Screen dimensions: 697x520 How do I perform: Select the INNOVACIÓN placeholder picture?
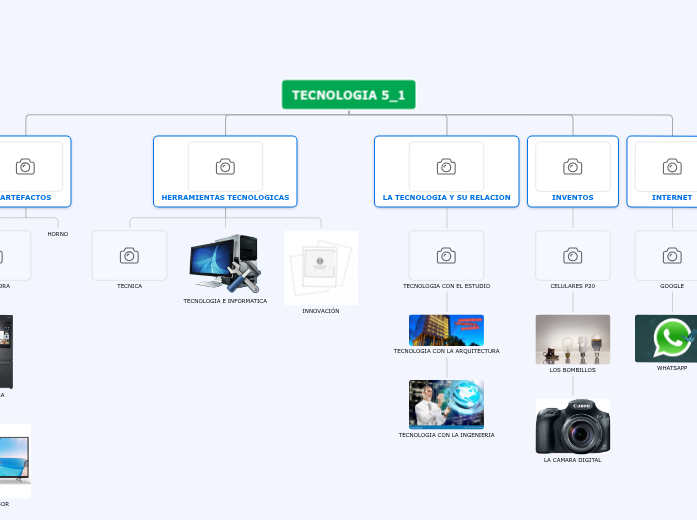click(320, 267)
